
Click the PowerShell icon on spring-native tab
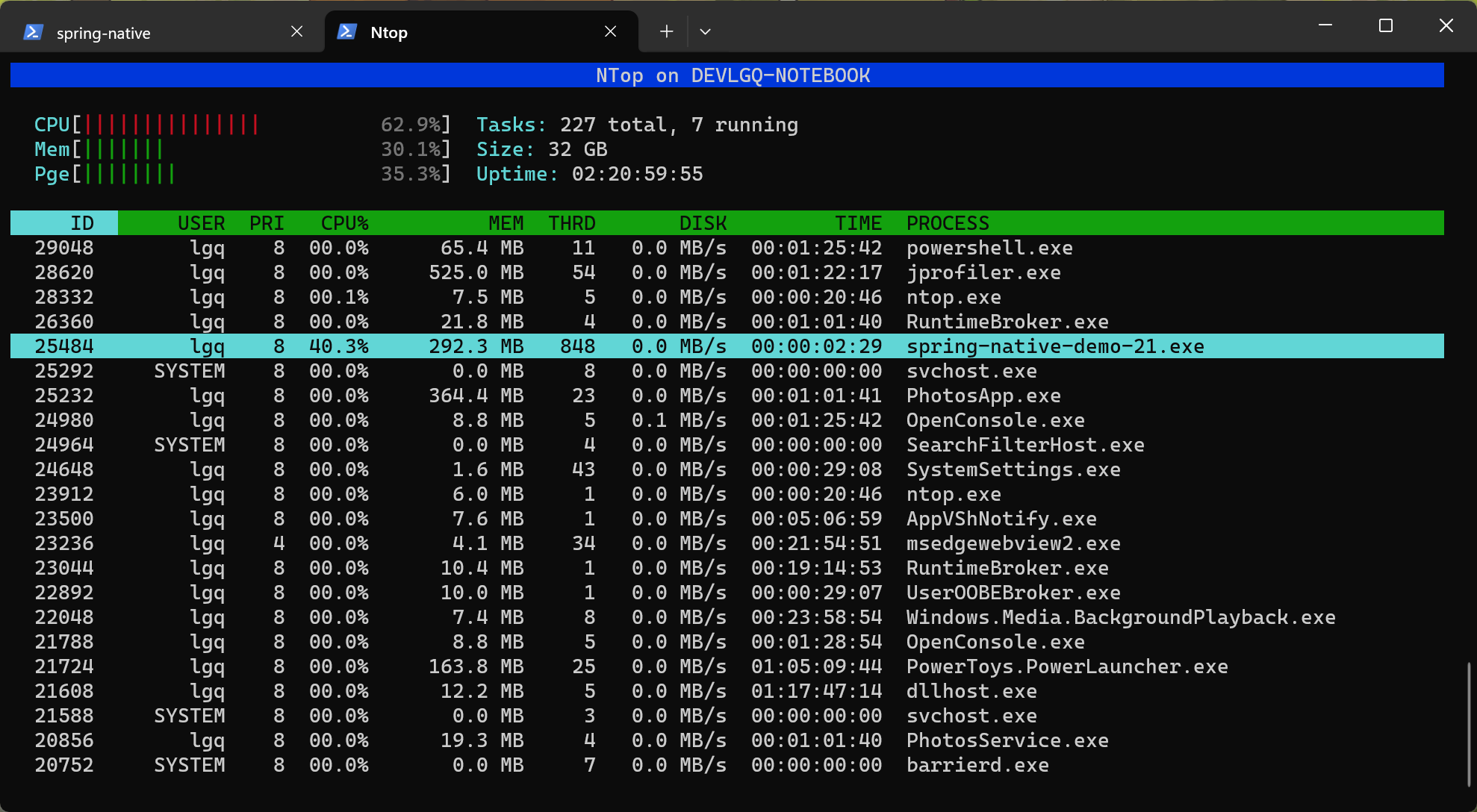point(34,32)
